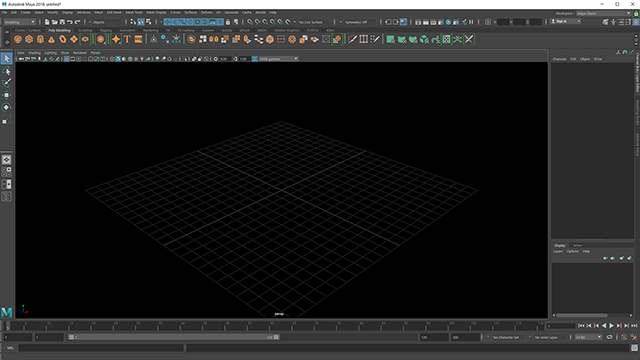Toggle snap to curves magnet
The image size is (640, 360).
(258, 22)
